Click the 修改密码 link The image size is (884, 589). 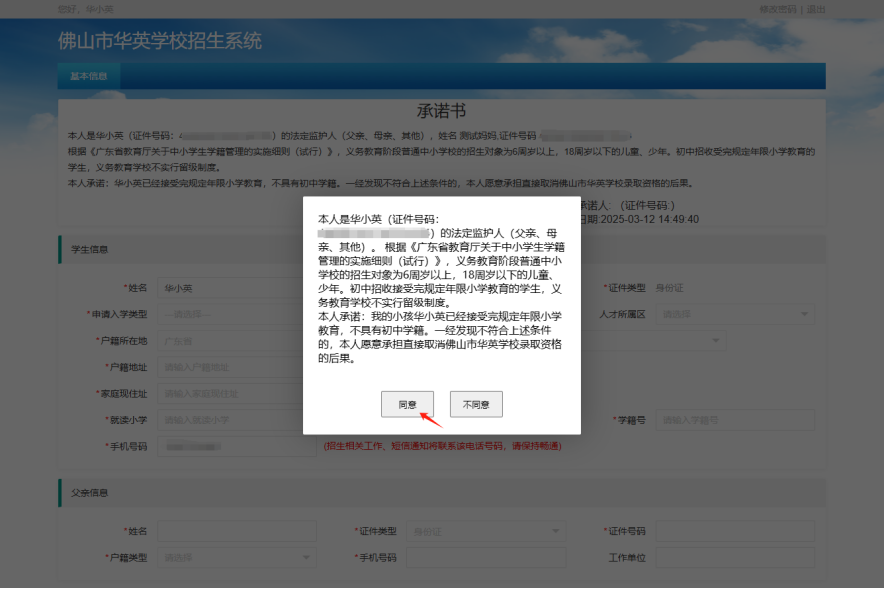tap(777, 9)
